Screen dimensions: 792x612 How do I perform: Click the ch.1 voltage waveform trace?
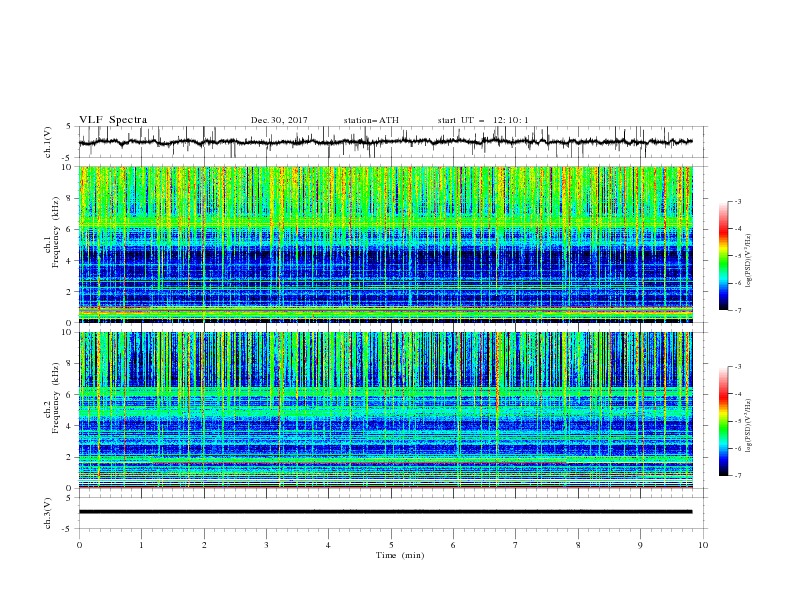coord(385,142)
